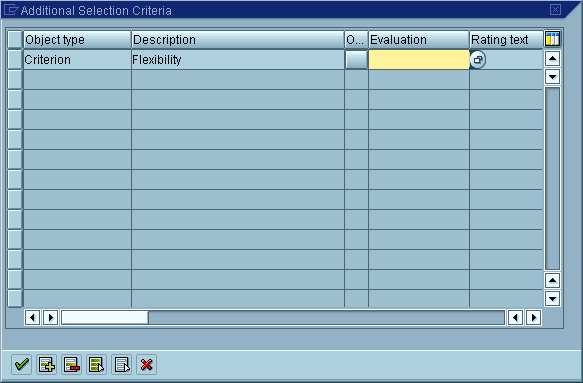
Task: Click the Evaluation column header
Action: (419, 39)
